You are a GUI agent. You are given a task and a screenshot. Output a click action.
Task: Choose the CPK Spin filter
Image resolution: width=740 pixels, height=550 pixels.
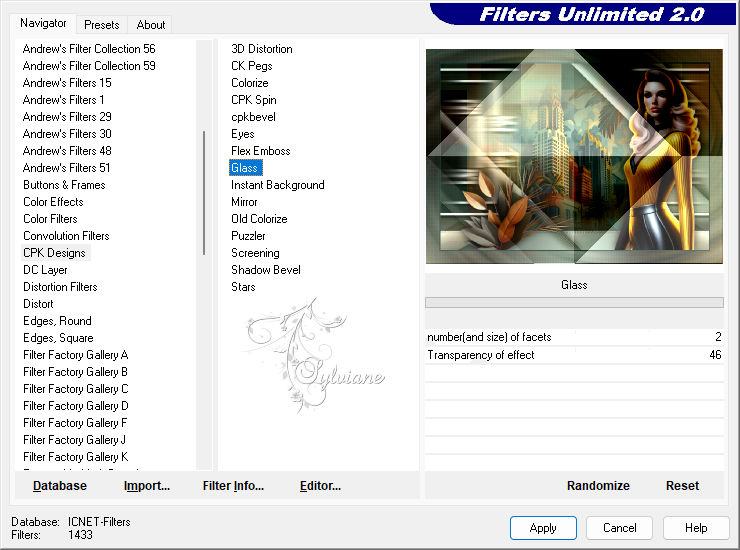(x=254, y=100)
